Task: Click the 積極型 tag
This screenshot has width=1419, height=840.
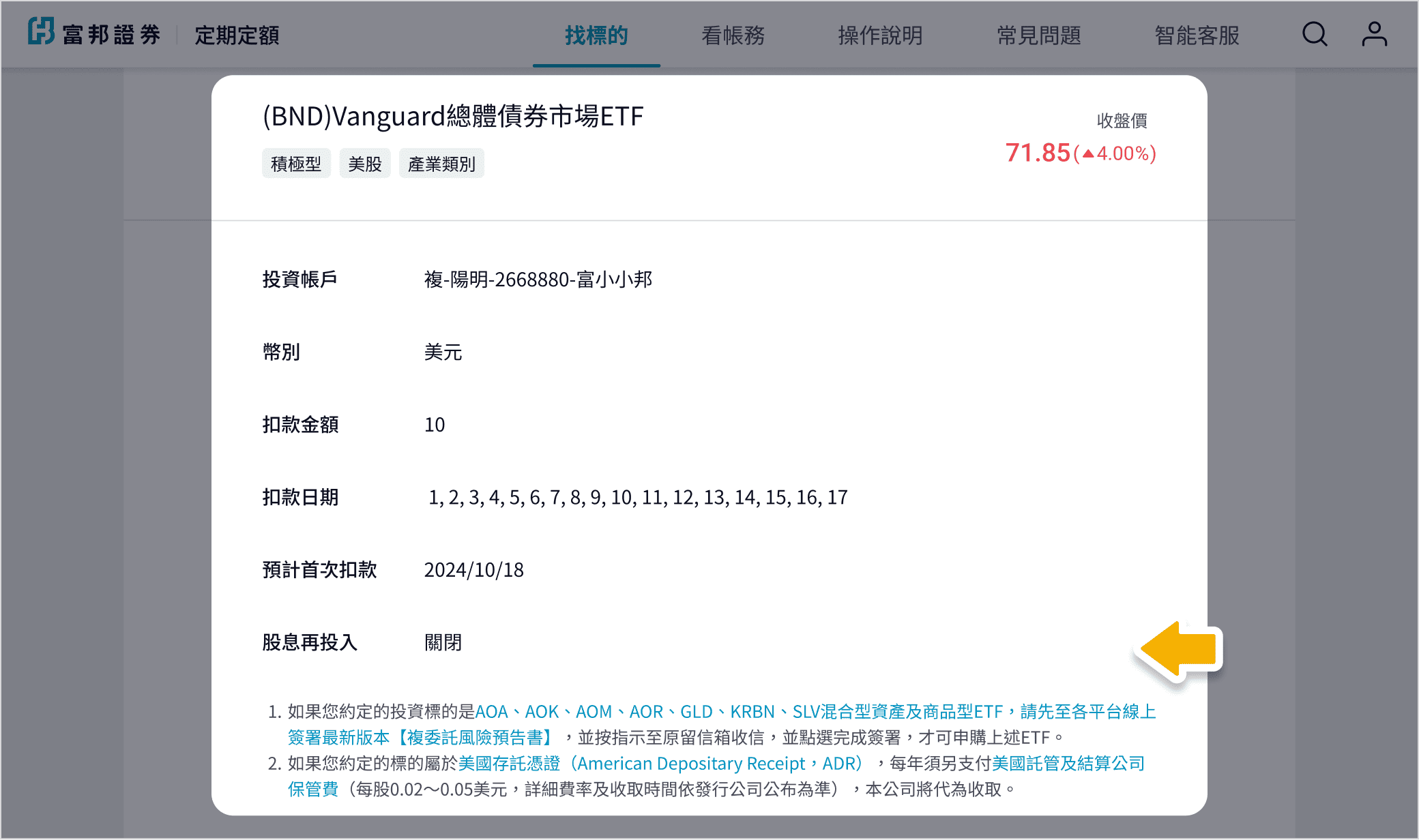Action: click(x=296, y=164)
